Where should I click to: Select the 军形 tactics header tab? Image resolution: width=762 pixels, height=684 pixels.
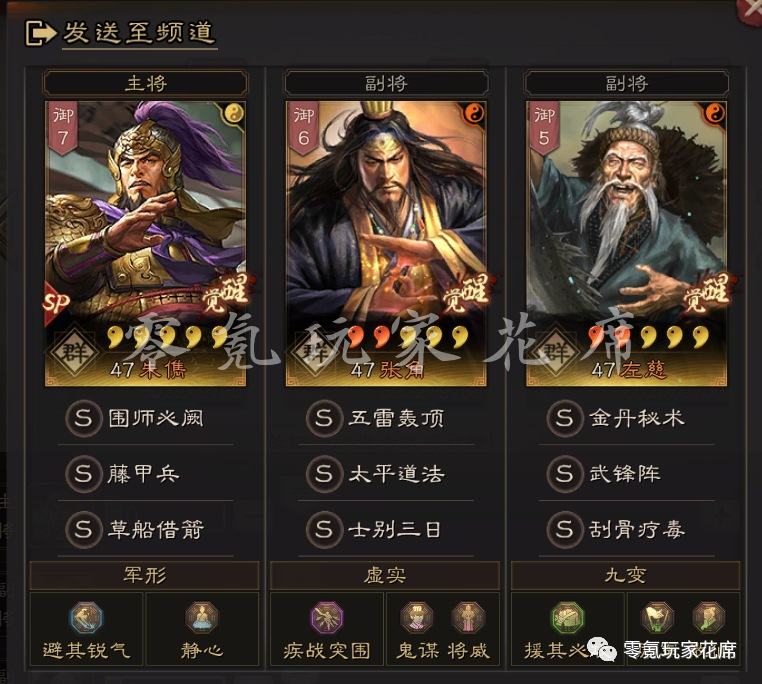tap(144, 576)
